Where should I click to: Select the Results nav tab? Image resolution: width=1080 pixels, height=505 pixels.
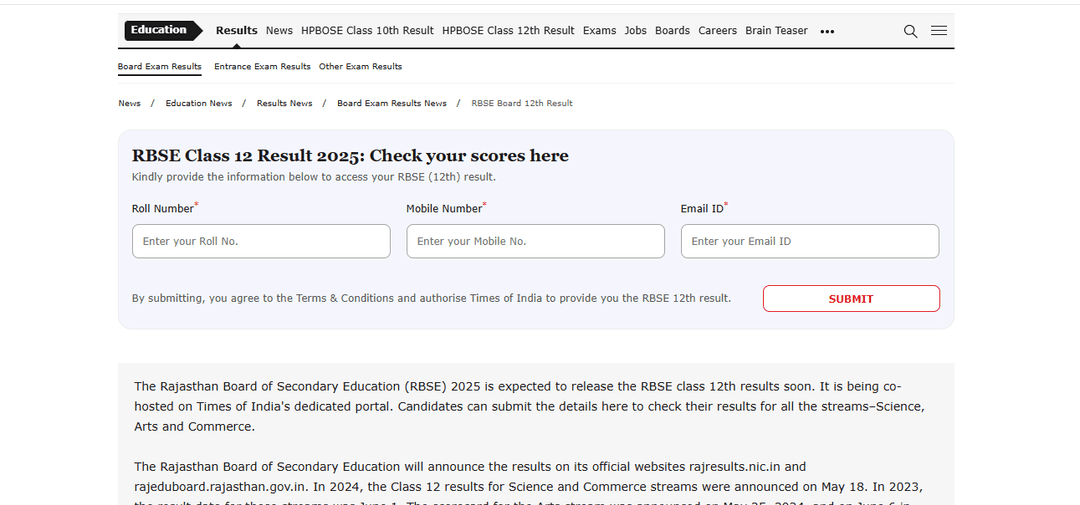236,30
